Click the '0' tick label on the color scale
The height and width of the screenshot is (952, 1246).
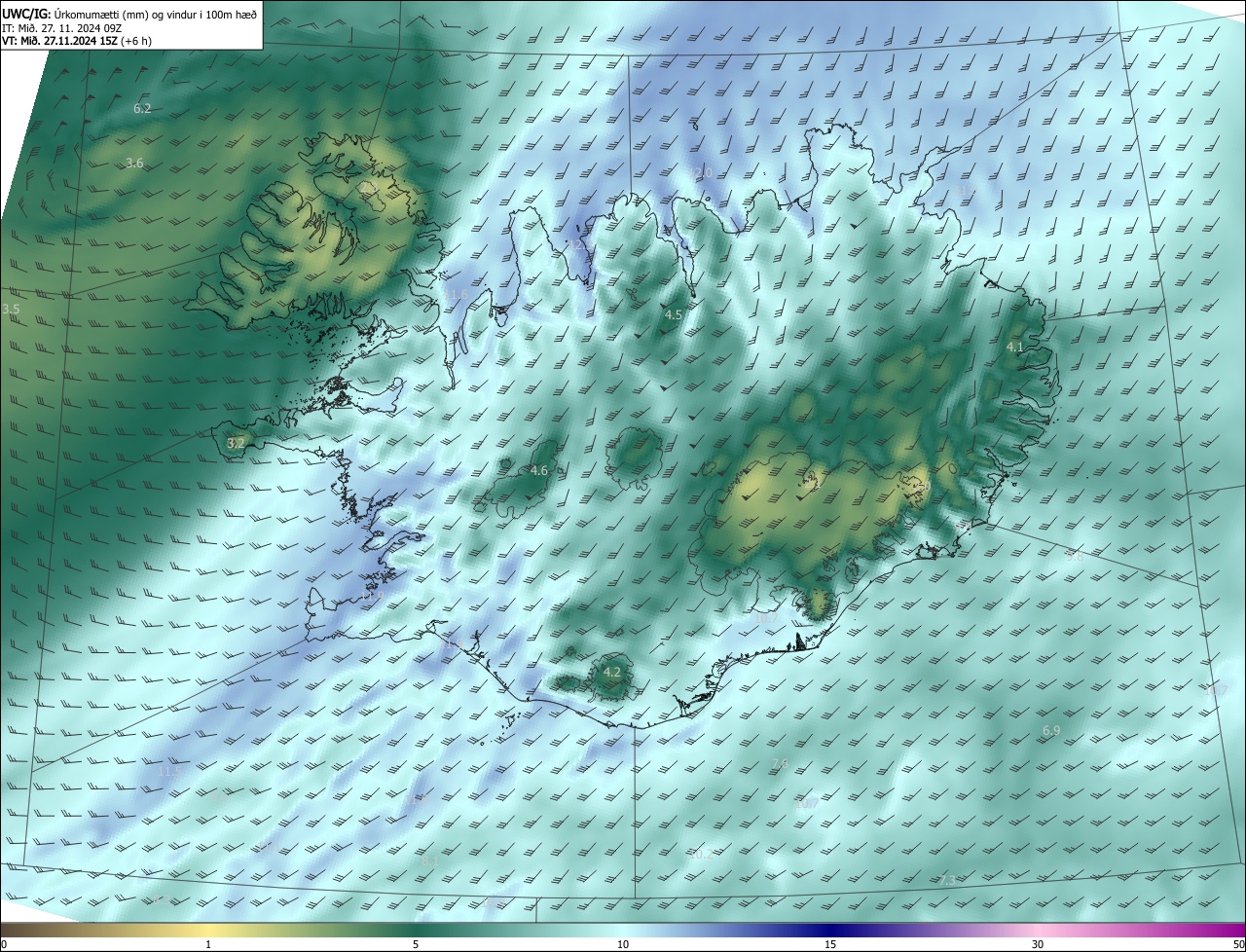[x=4, y=944]
